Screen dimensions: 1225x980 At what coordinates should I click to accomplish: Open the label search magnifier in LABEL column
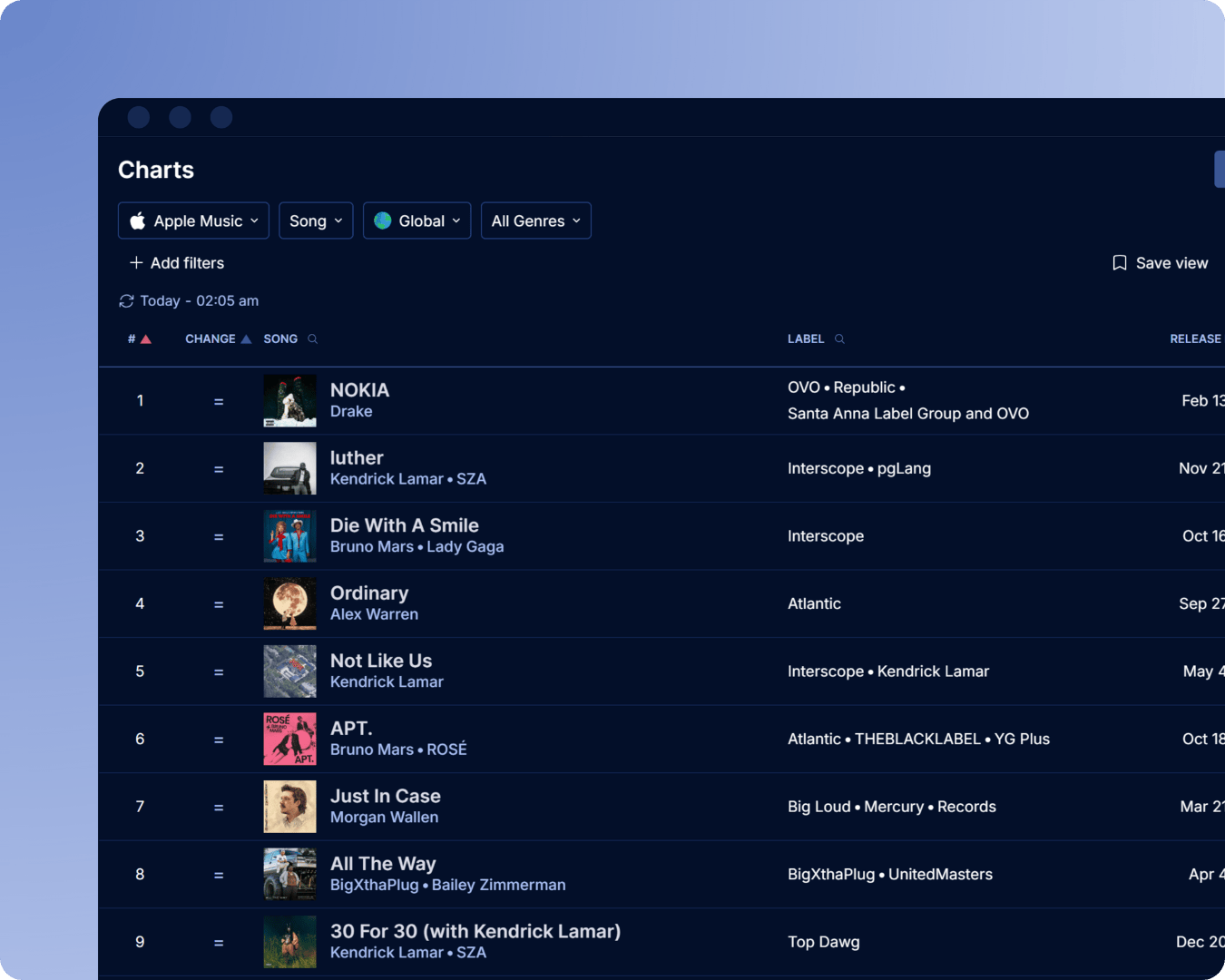838,338
